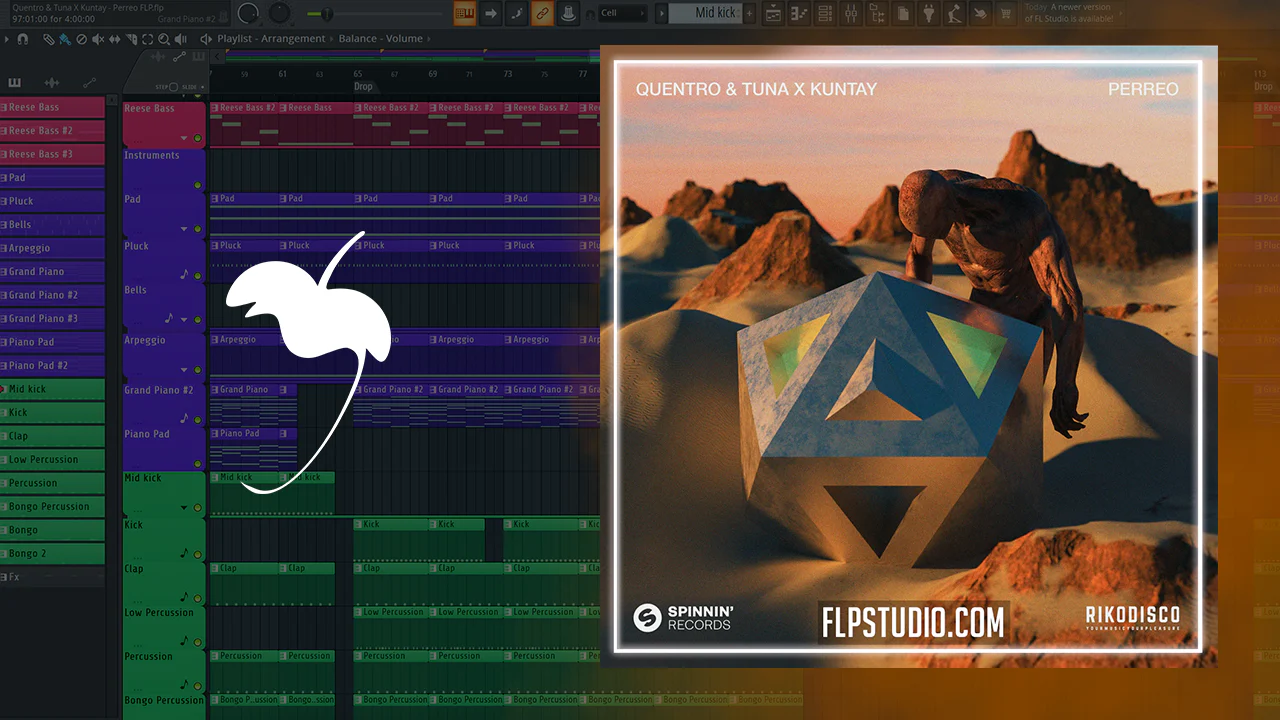Select the Bongo 2 pattern in picker
This screenshot has height=720, width=1280.
pos(52,554)
